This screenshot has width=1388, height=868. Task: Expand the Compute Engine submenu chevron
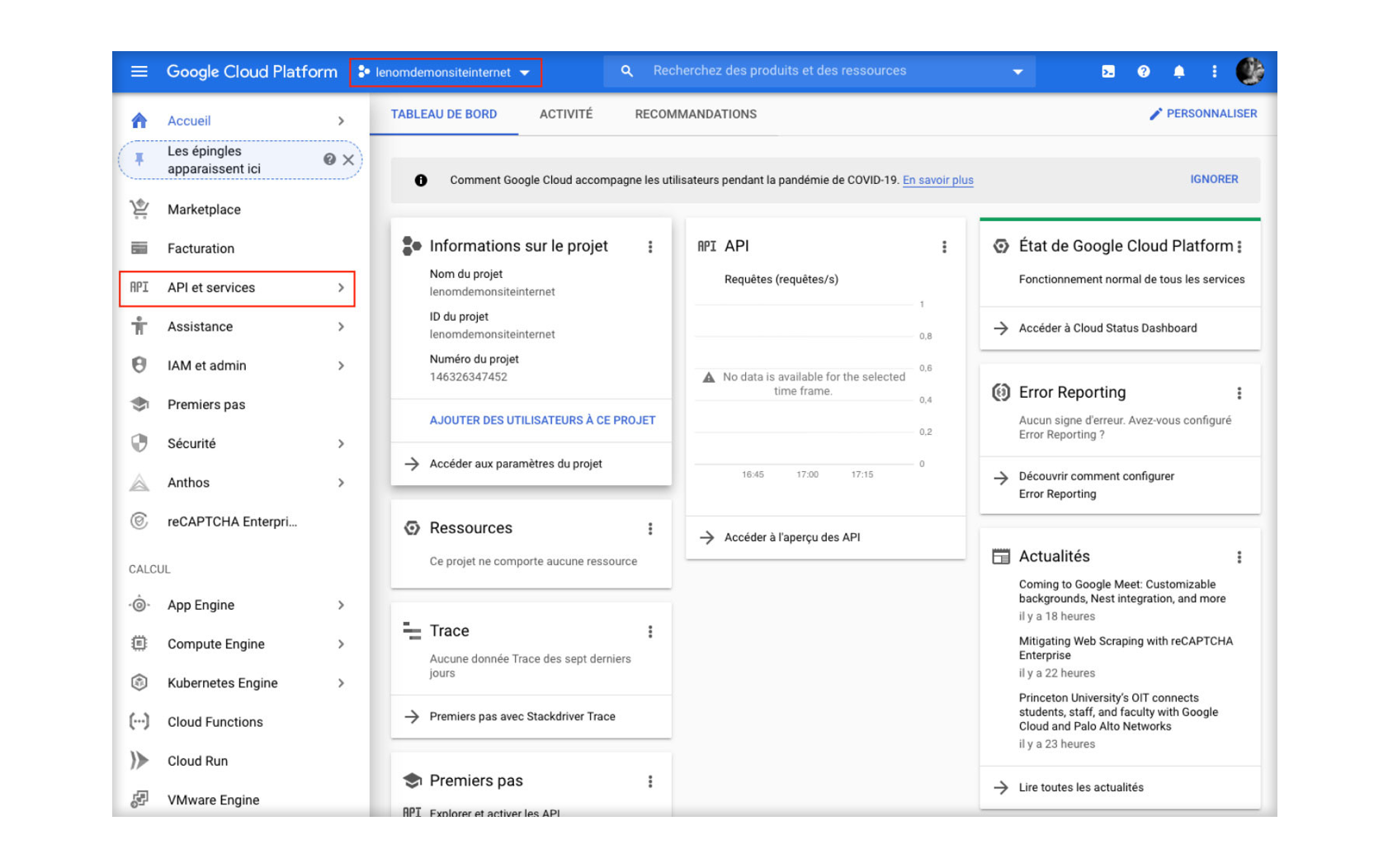click(x=341, y=644)
